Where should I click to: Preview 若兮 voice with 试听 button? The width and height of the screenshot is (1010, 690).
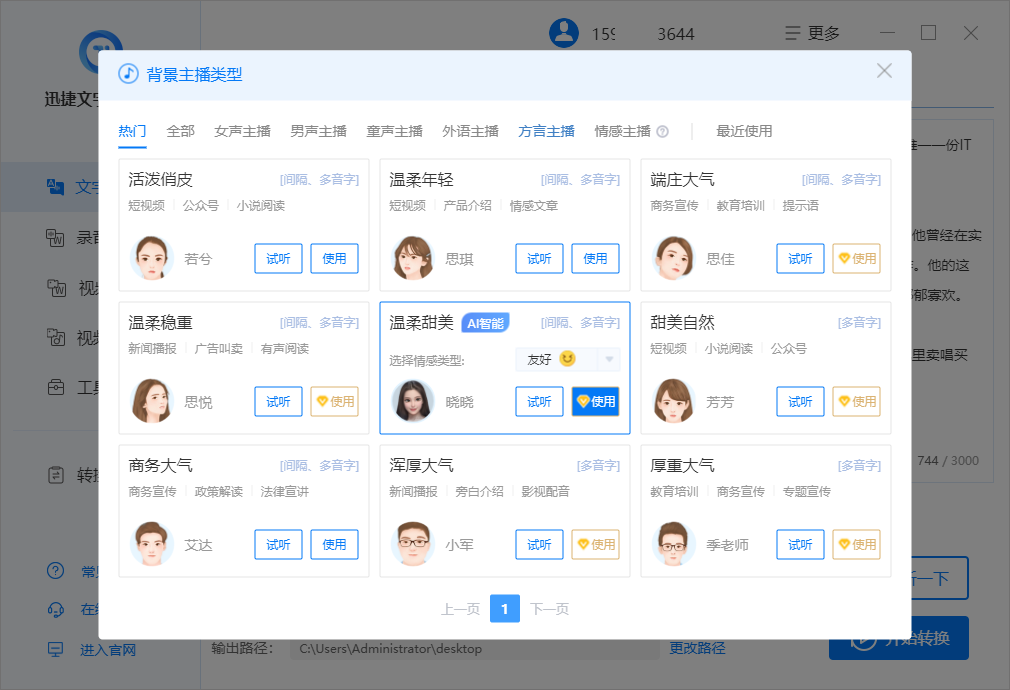click(x=278, y=258)
